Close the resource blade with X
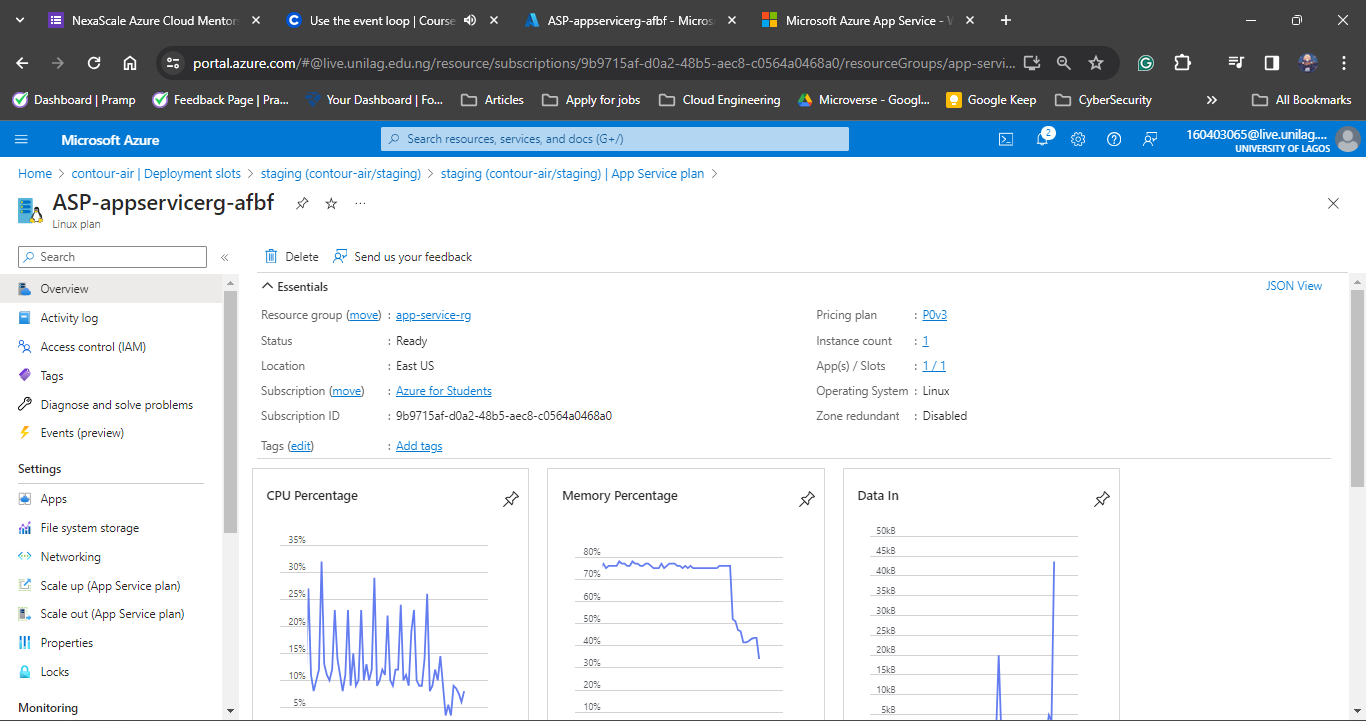1366x721 pixels. click(x=1333, y=203)
